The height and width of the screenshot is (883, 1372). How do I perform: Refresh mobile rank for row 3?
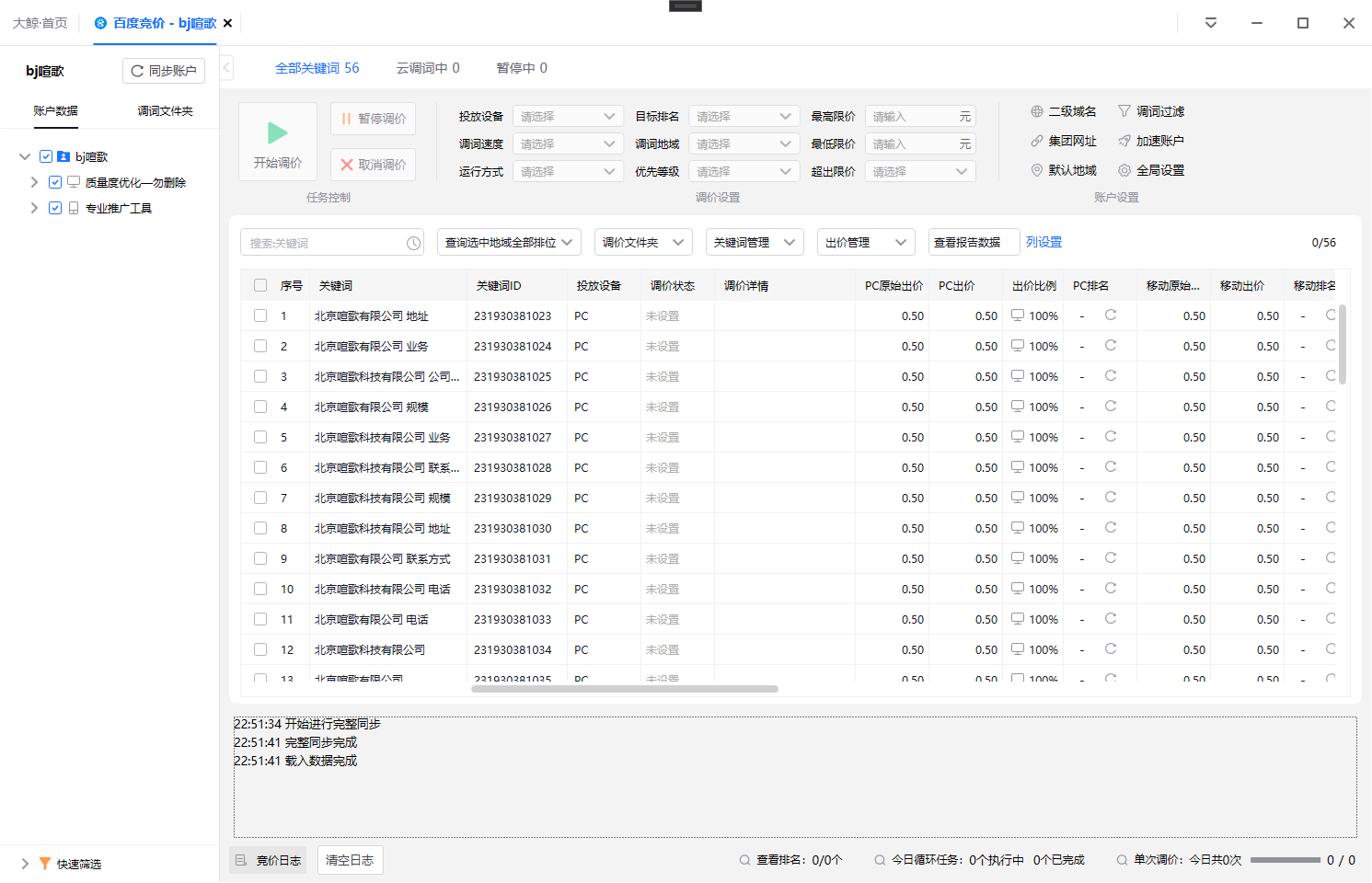click(1331, 375)
